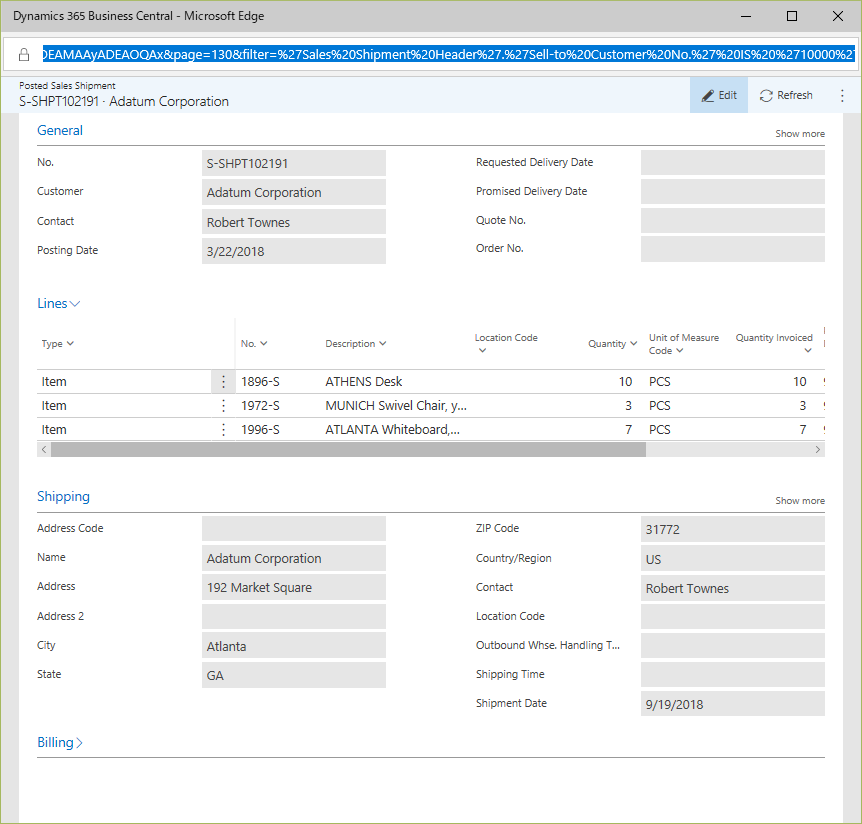Click the State field GA

(294, 675)
